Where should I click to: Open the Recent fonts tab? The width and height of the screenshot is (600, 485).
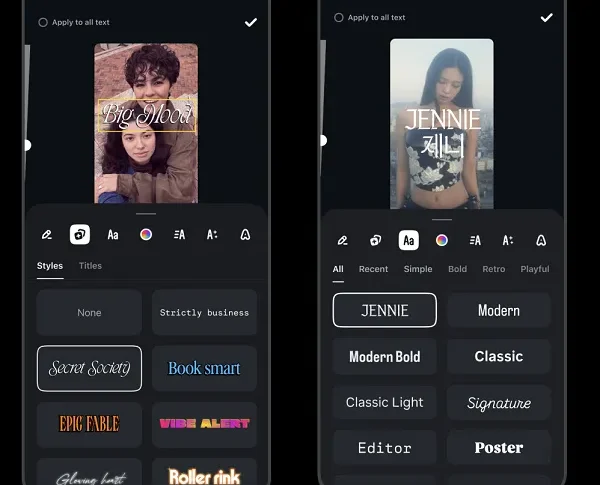tap(373, 269)
